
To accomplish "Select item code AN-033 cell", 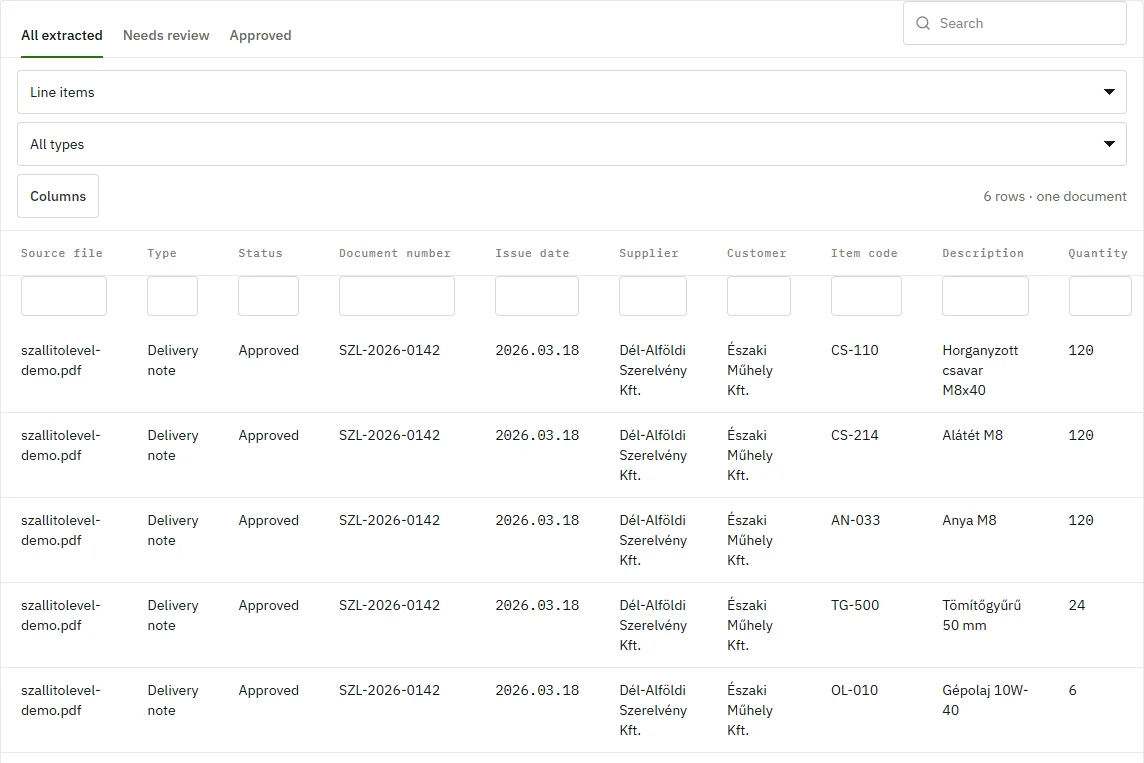I will point(855,520).
